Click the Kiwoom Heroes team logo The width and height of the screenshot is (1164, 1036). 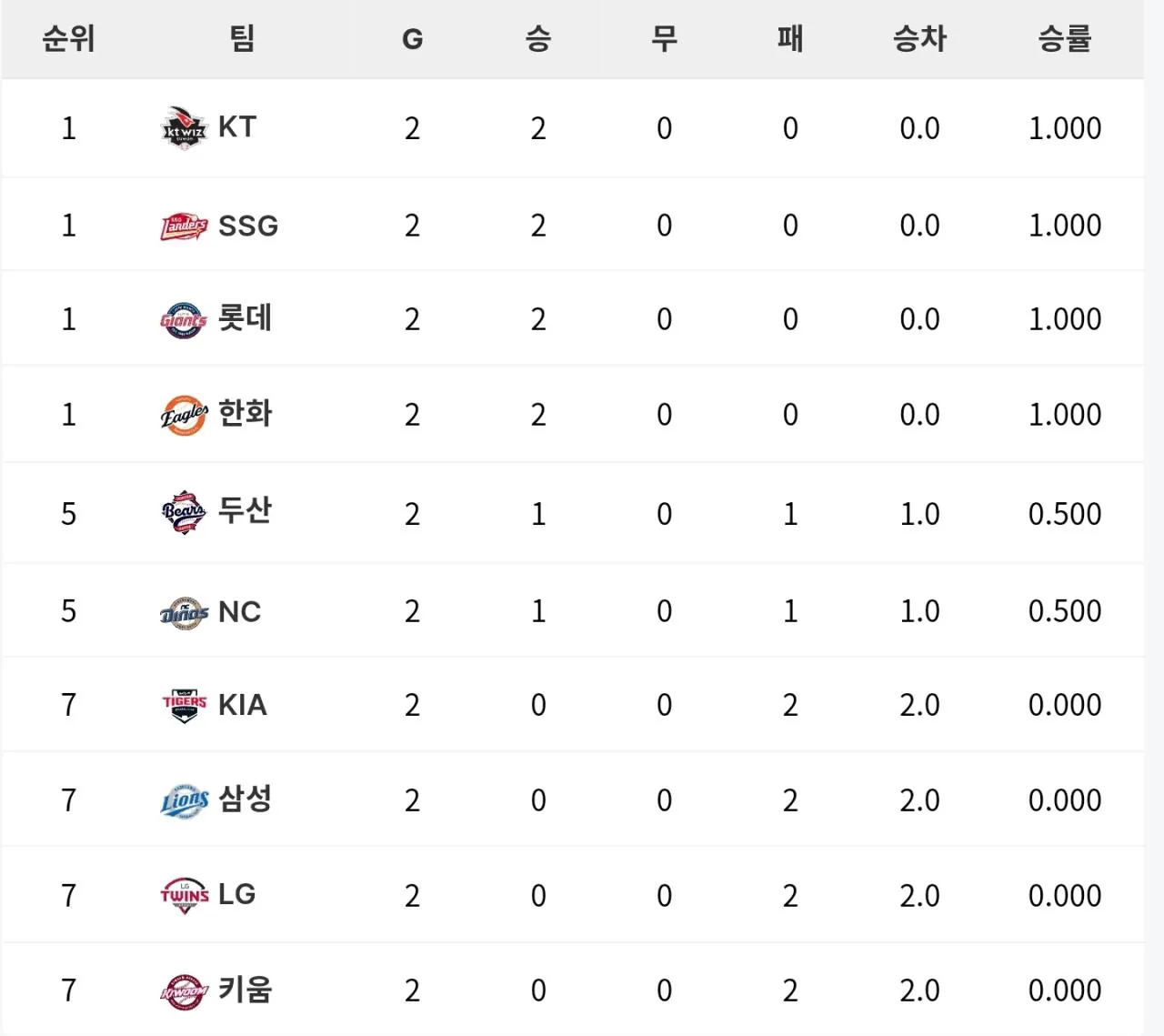(184, 991)
